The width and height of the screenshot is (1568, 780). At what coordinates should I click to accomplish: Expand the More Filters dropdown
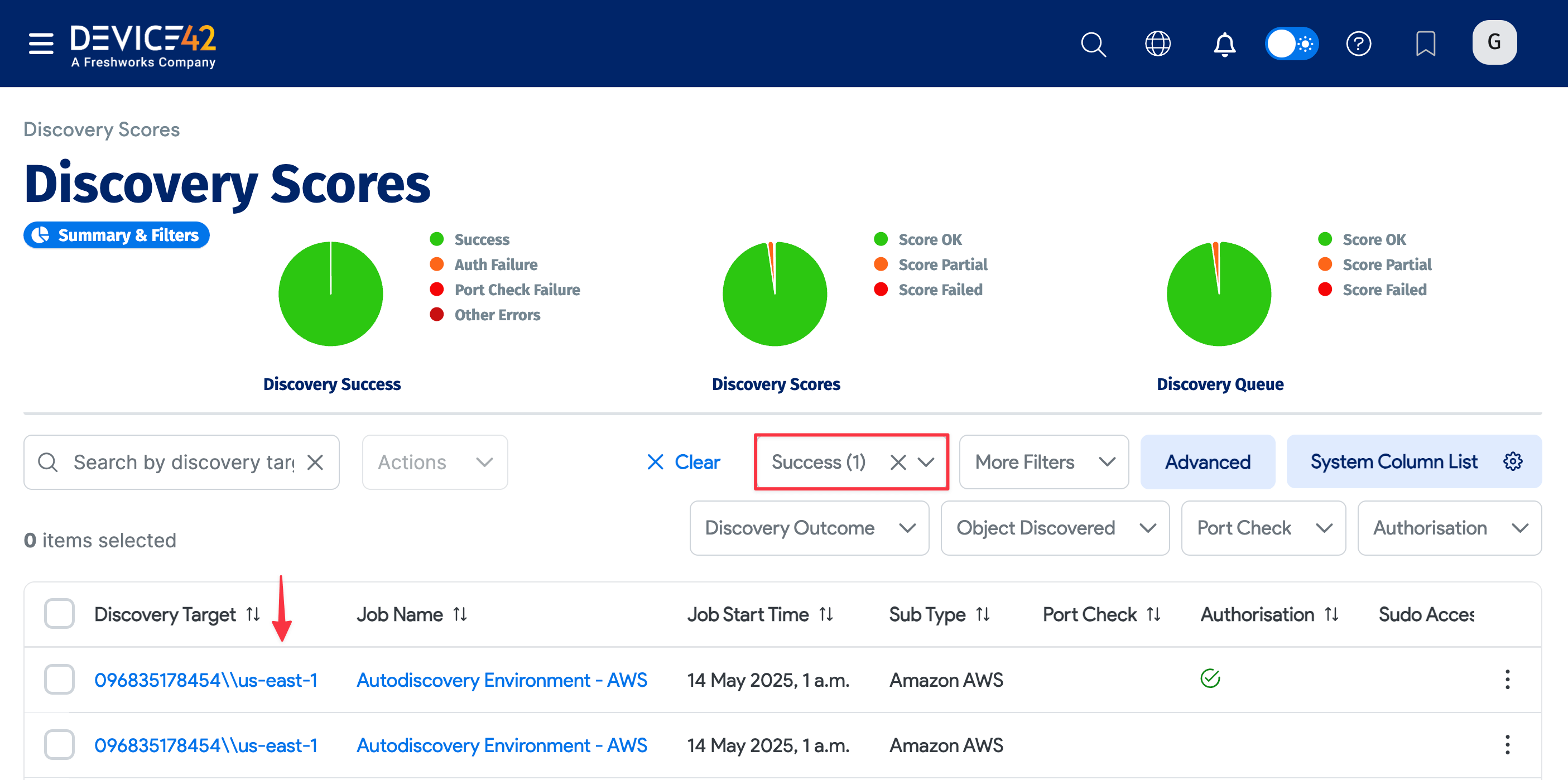click(x=1043, y=462)
